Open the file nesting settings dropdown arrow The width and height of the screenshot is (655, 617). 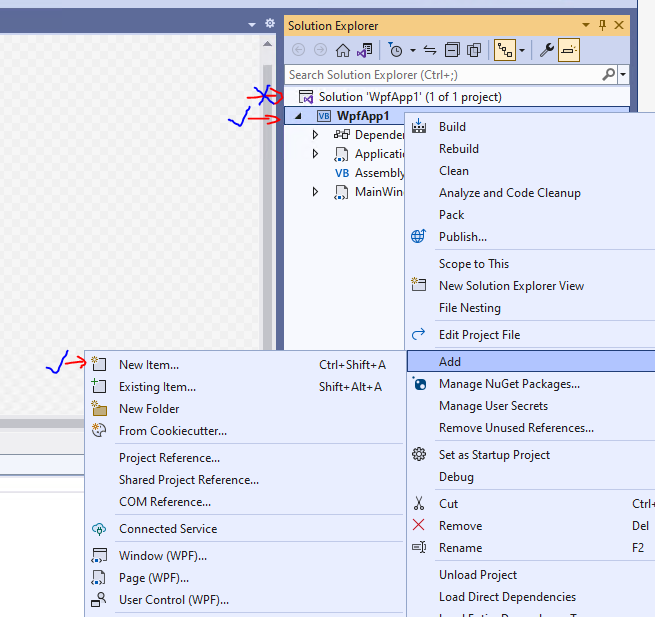pos(522,51)
